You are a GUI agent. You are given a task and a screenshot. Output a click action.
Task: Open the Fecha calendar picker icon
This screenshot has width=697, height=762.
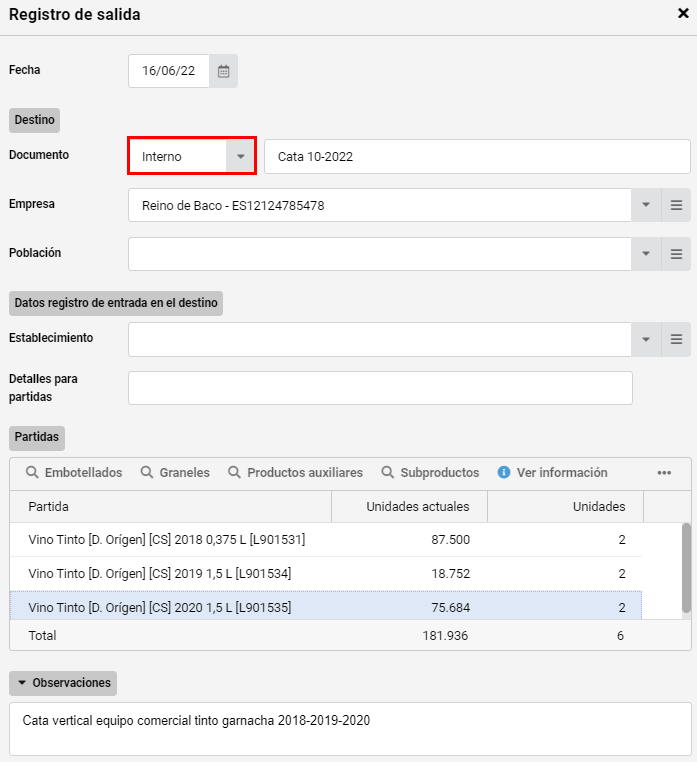(224, 71)
